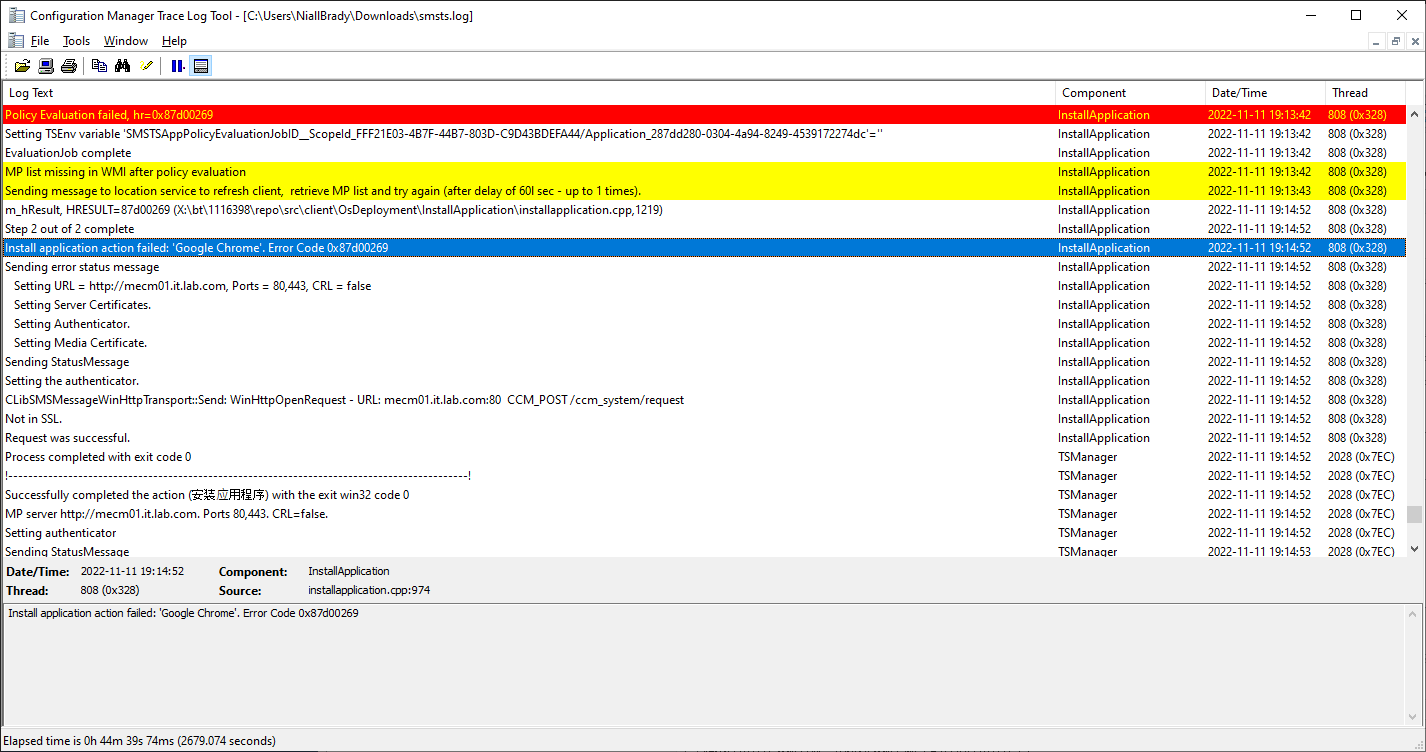Click the Print toolbar icon
The width and height of the screenshot is (1426, 752).
(x=69, y=66)
